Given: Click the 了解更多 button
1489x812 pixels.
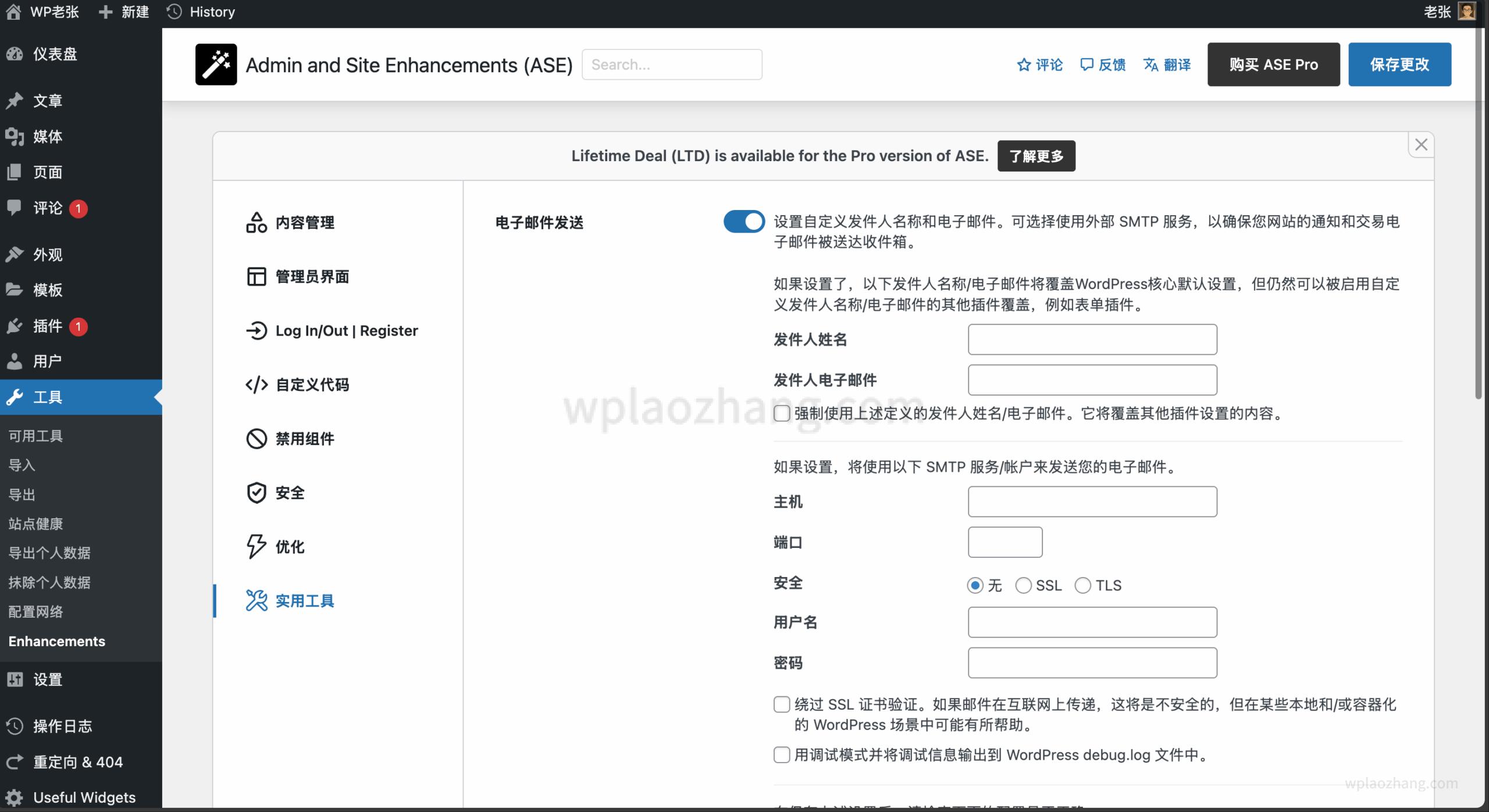Looking at the screenshot, I should [1036, 156].
